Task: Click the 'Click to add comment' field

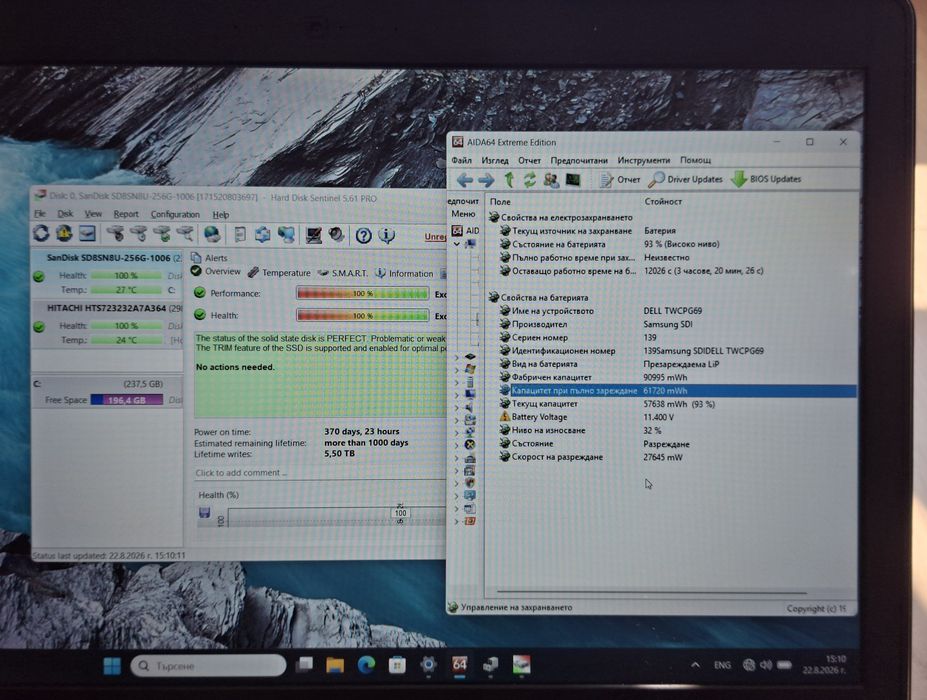Action: pyautogui.click(x=319, y=472)
